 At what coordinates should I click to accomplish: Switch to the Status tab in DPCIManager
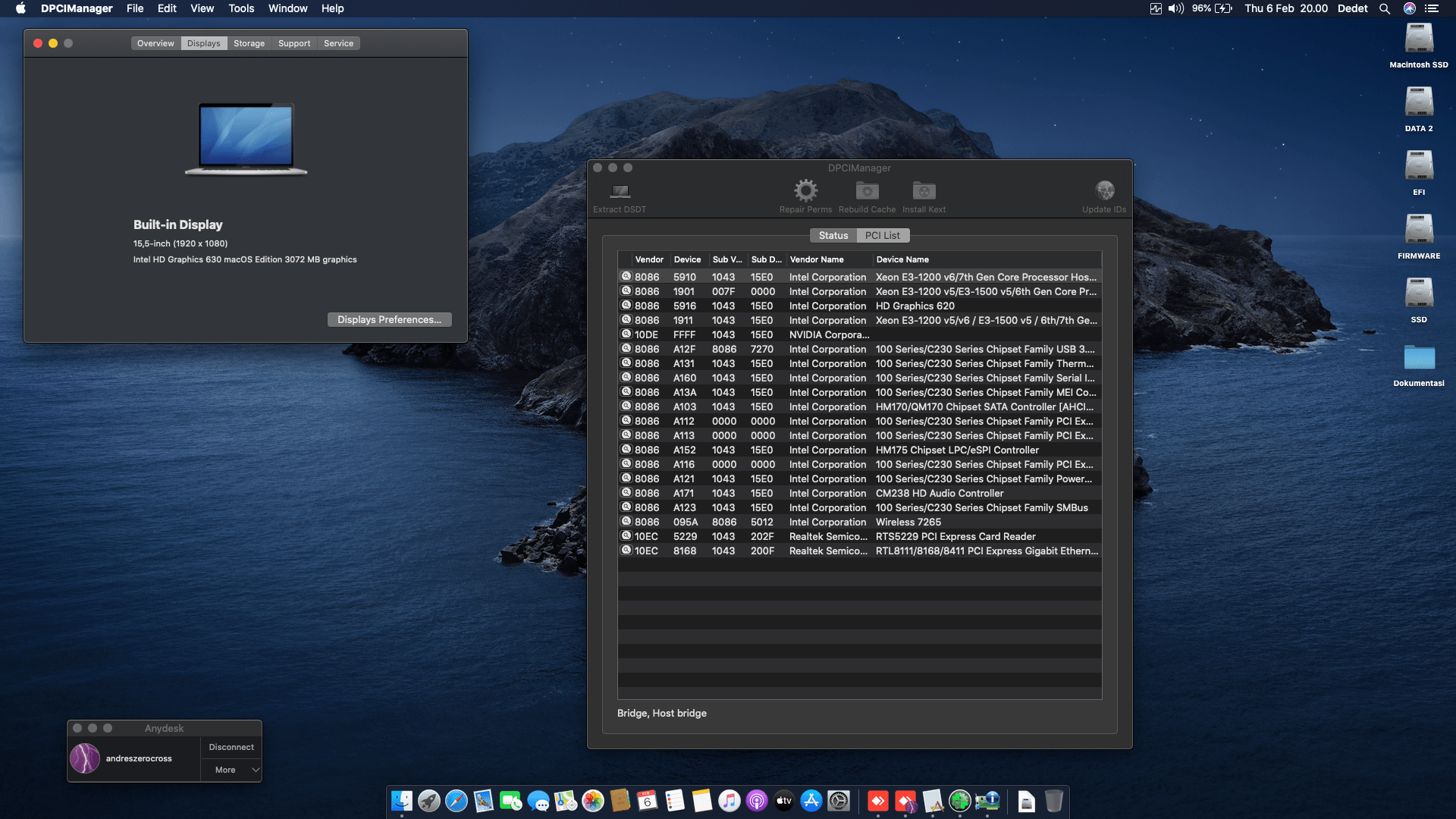tap(833, 236)
